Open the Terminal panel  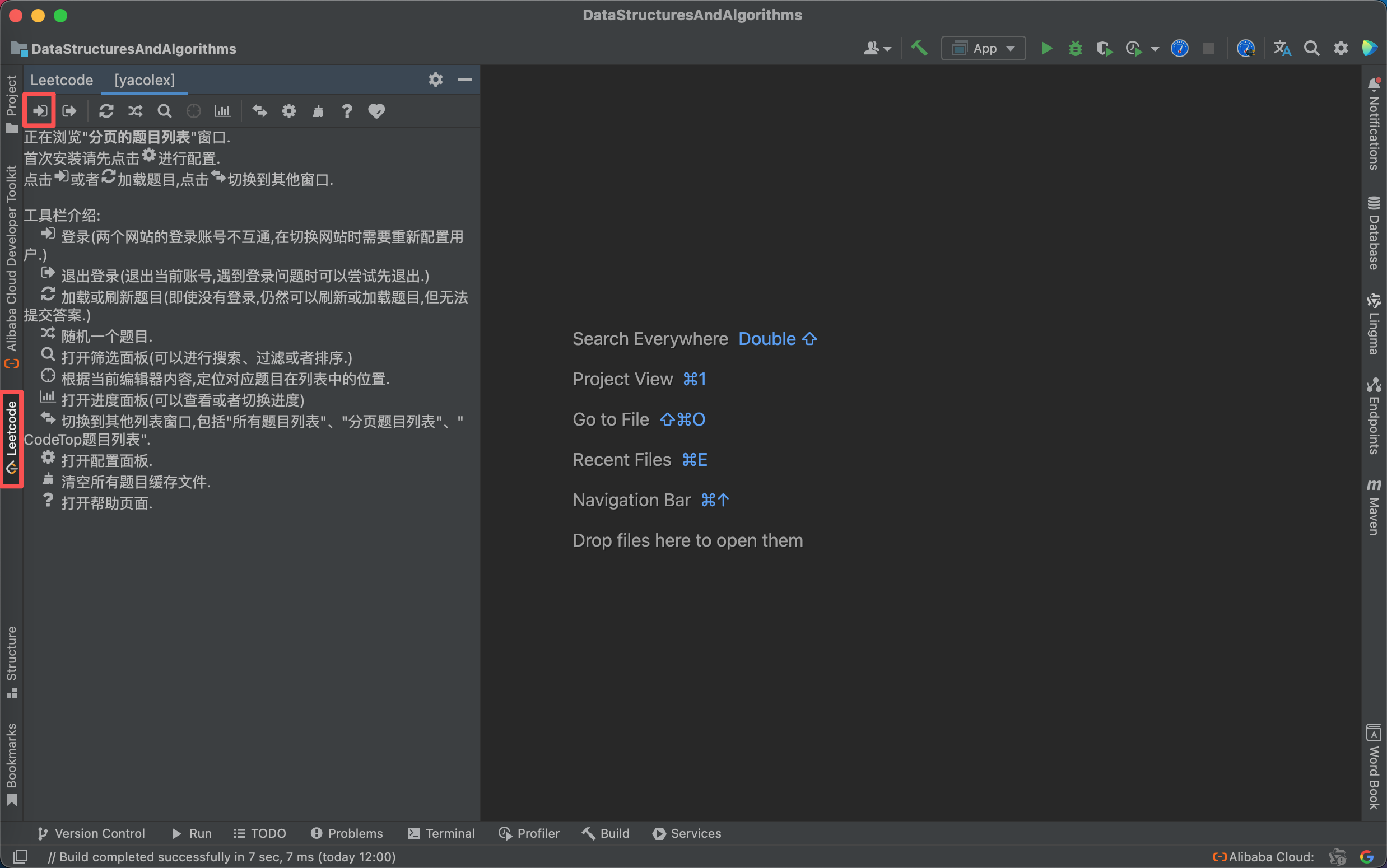441,833
